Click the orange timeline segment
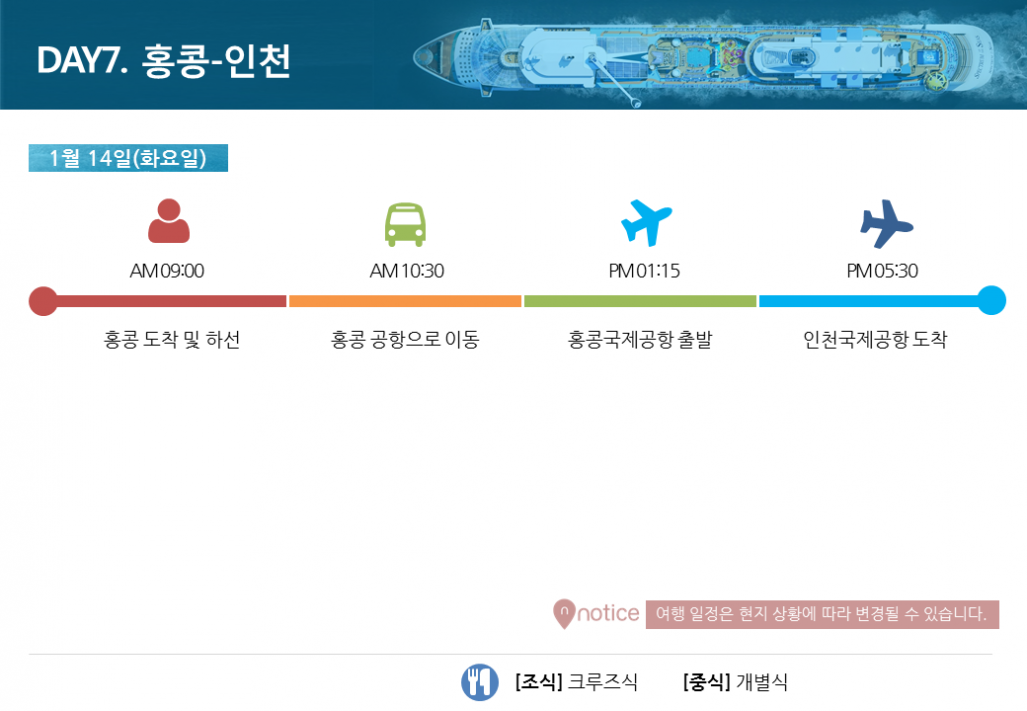This screenshot has width=1027, height=711. [405, 301]
